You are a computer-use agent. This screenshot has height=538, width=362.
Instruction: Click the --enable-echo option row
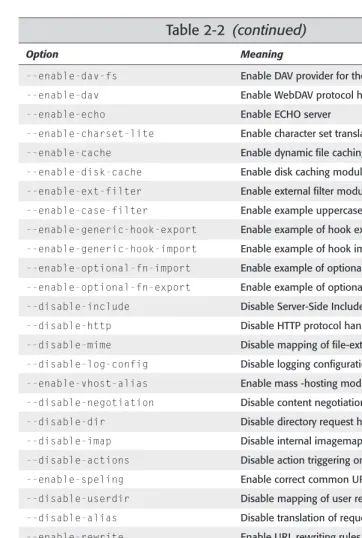pyautogui.click(x=190, y=114)
